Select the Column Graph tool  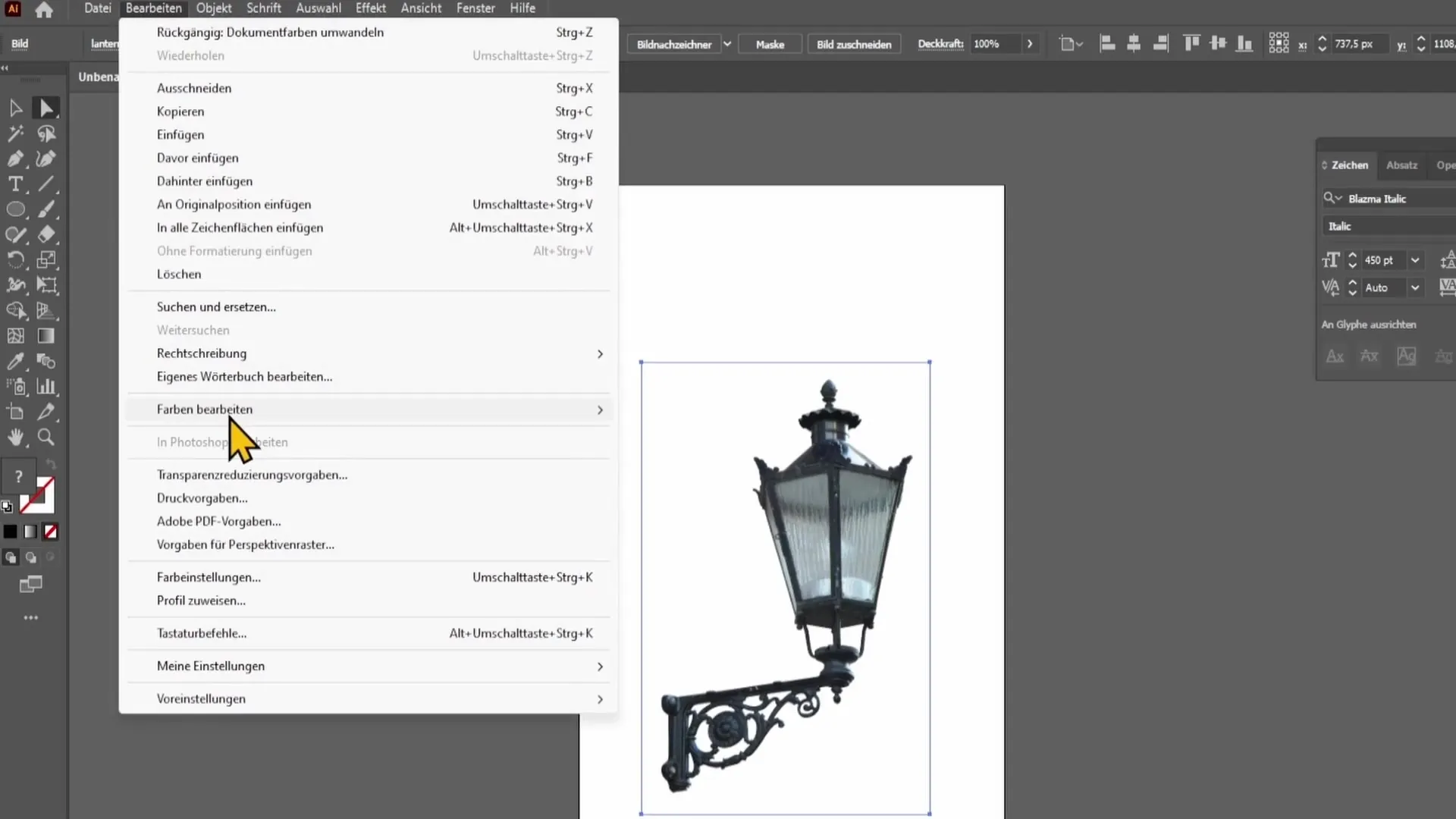[46, 387]
